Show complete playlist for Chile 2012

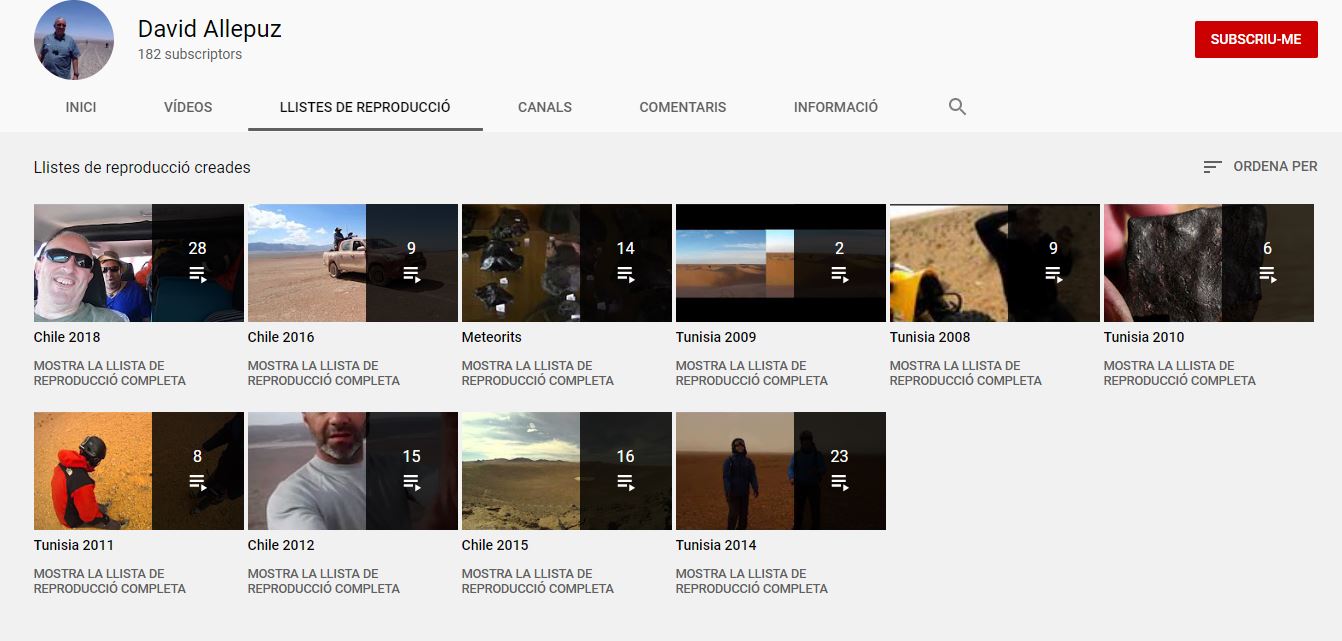click(324, 581)
